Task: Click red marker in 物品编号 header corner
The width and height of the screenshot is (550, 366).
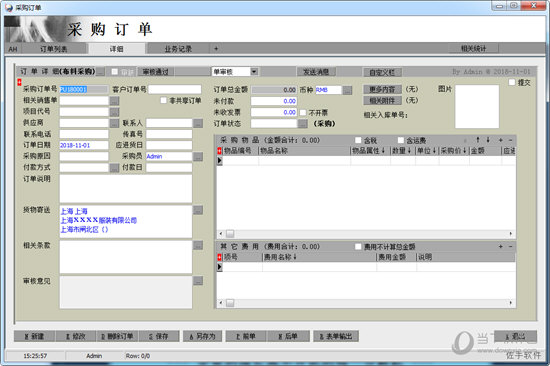Action: (219, 151)
